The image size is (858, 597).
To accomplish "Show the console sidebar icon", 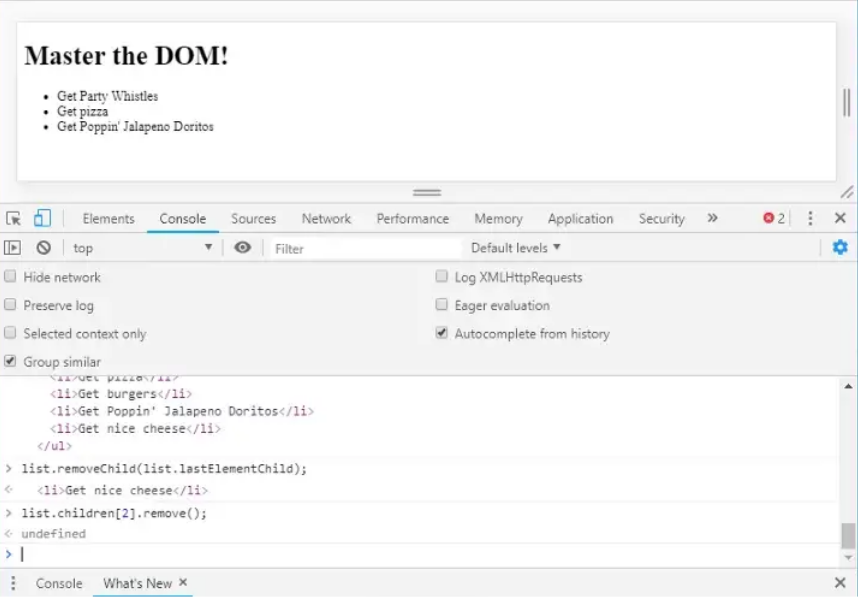I will pos(13,248).
